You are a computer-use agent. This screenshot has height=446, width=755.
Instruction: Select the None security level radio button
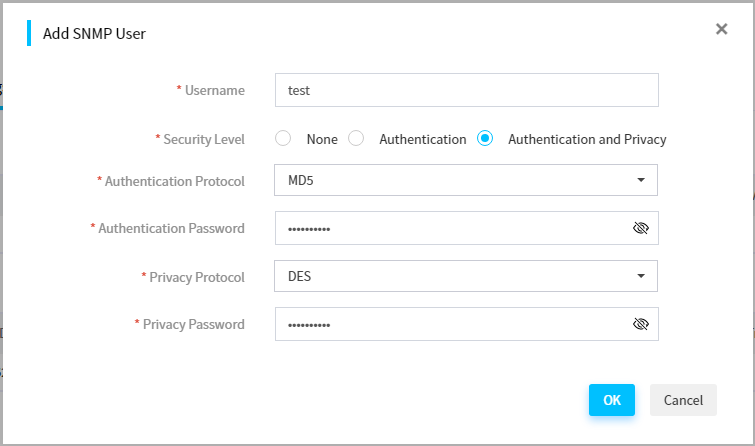[283, 138]
